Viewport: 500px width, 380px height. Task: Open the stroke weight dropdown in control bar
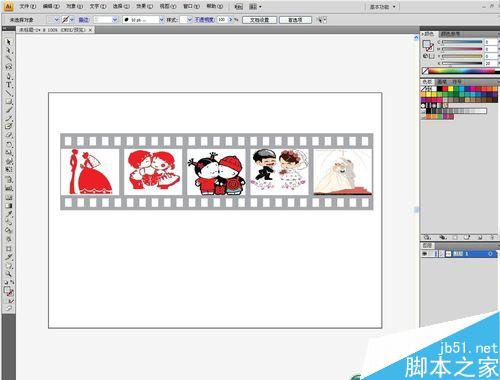point(115,20)
